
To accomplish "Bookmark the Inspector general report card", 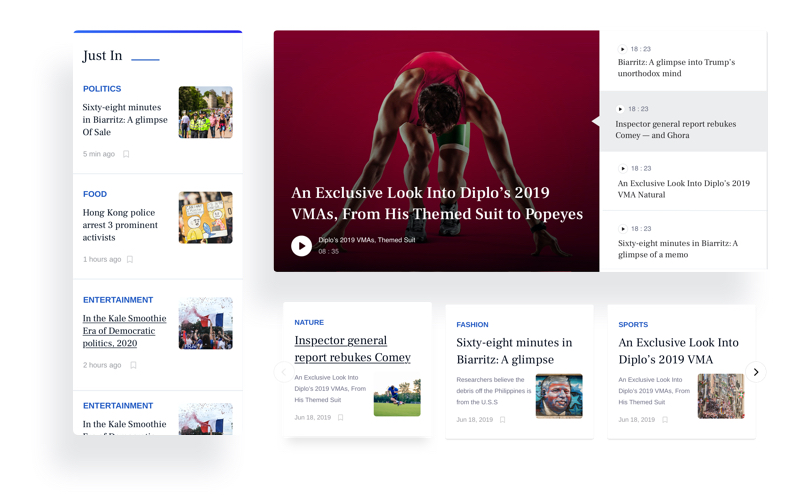I will point(340,418).
